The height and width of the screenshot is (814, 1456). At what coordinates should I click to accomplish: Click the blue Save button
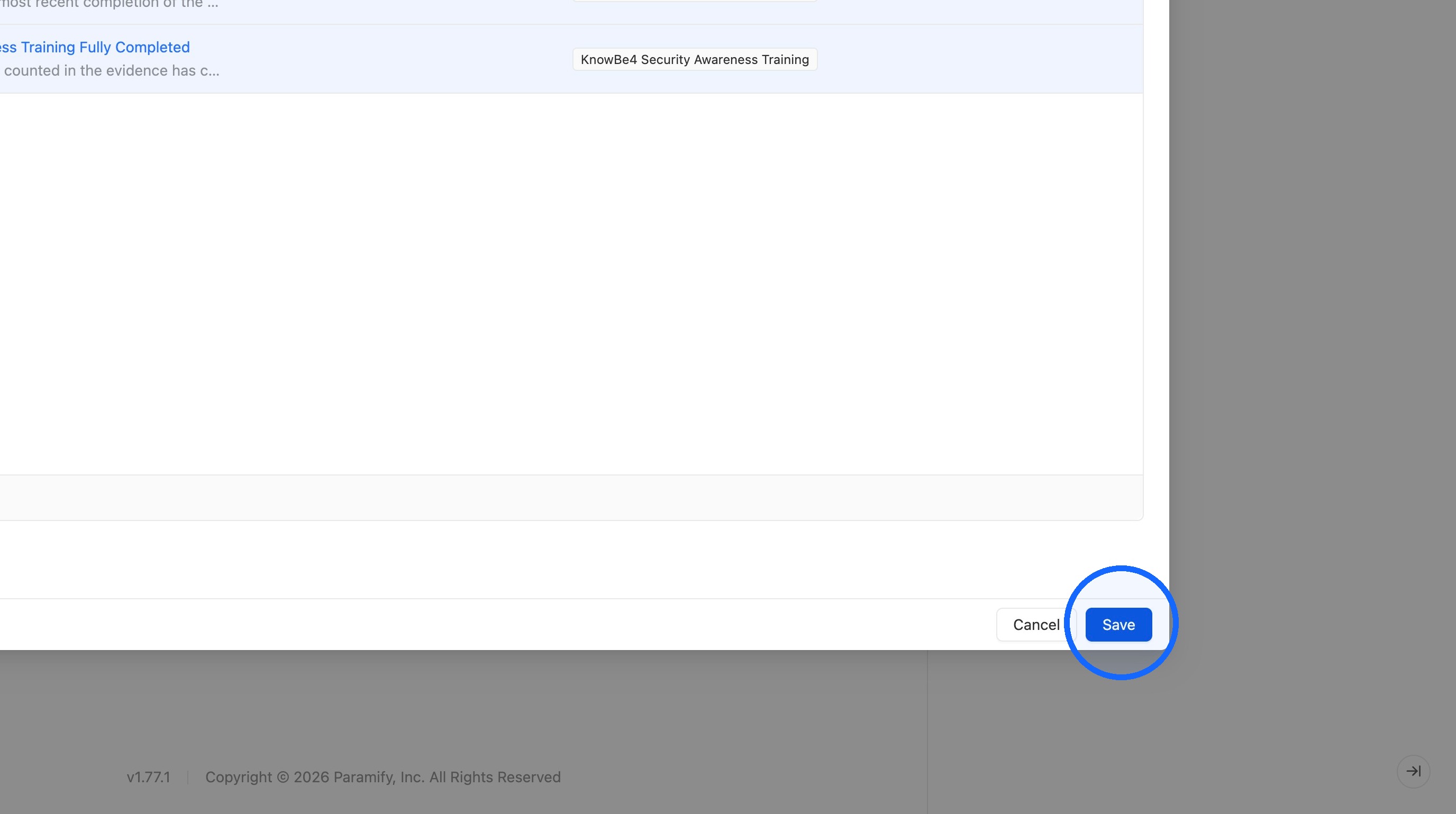coord(1118,625)
